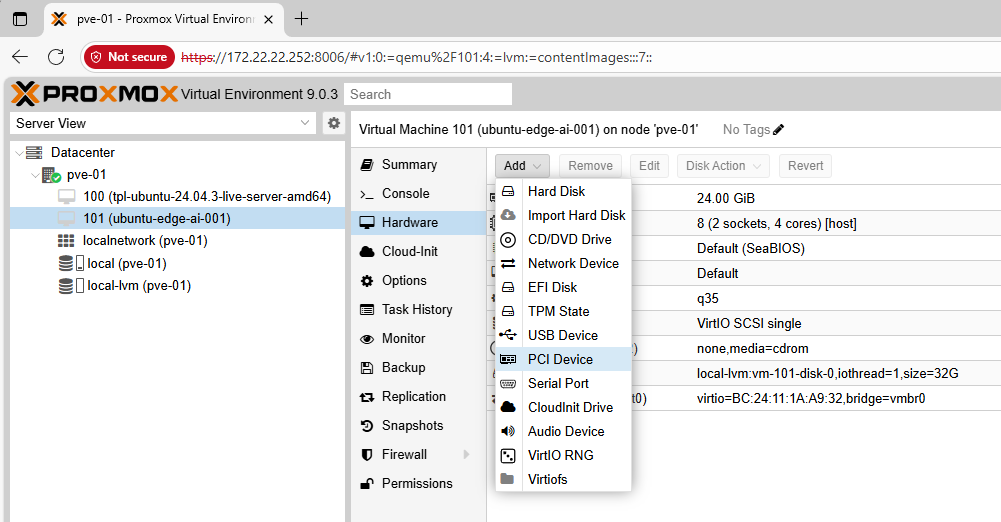Open a new browser tab
The height and width of the screenshot is (522, 1001).
click(302, 19)
